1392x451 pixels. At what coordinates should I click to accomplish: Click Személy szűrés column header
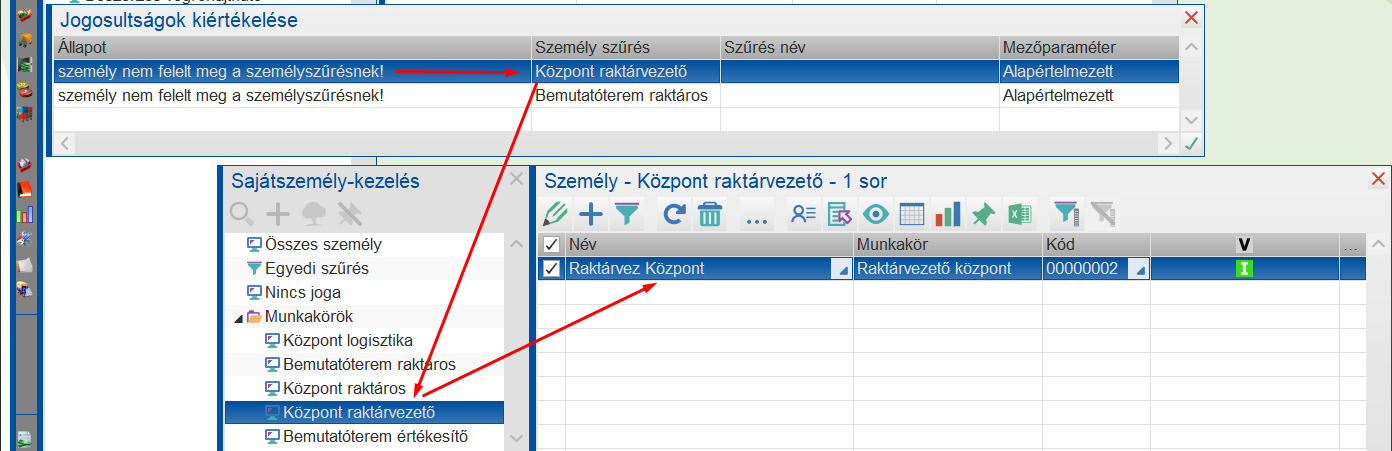625,48
